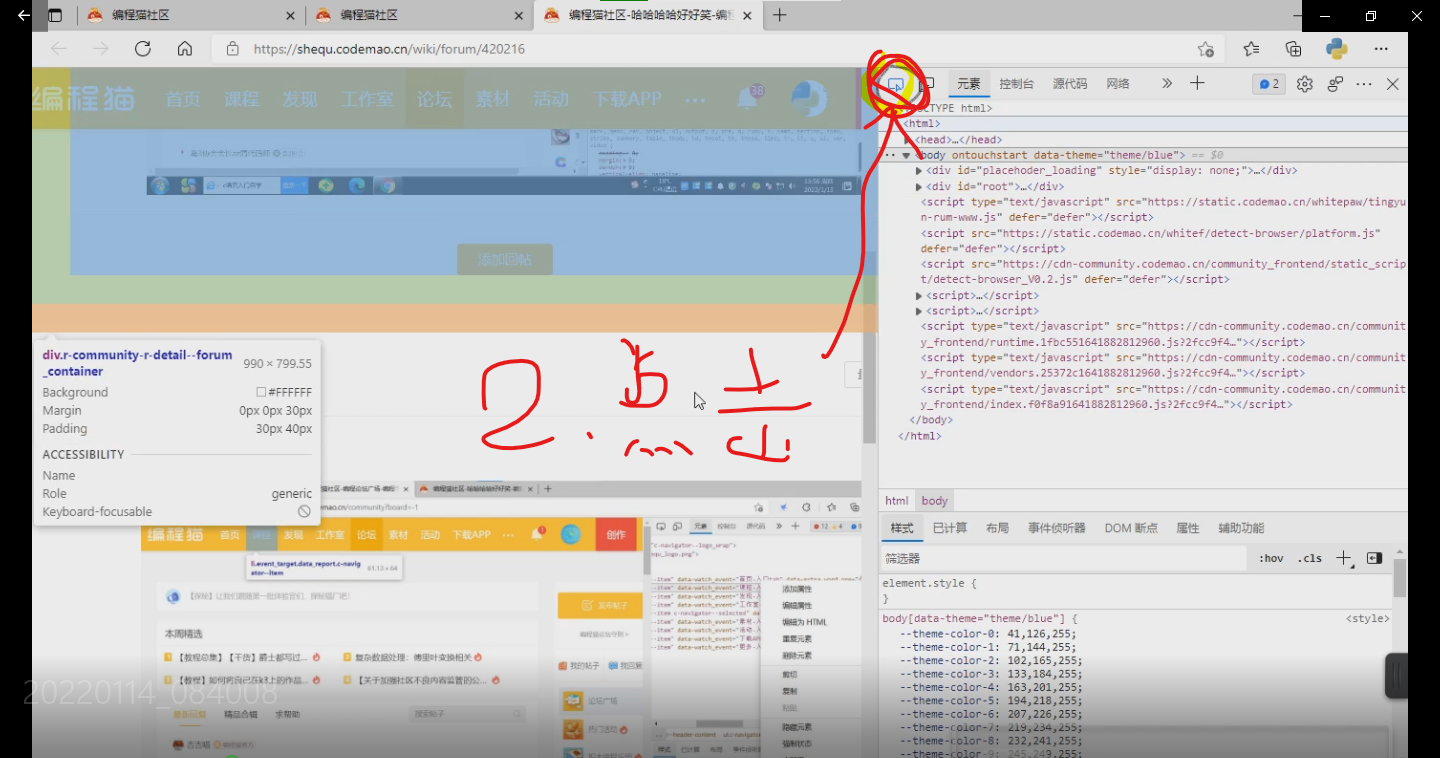Add this page to favorites
1440x758 pixels.
click(x=1206, y=49)
